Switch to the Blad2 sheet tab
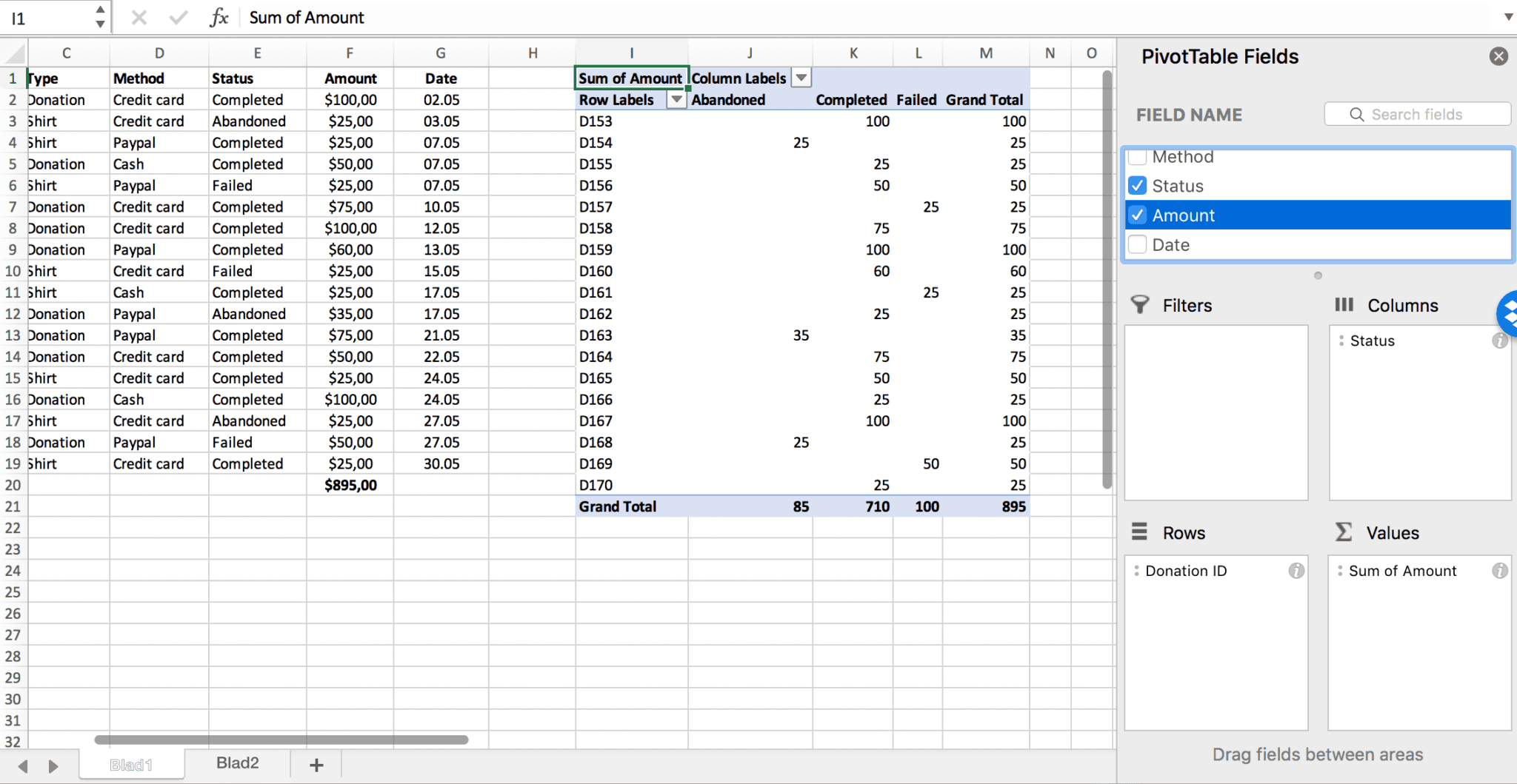 click(236, 763)
